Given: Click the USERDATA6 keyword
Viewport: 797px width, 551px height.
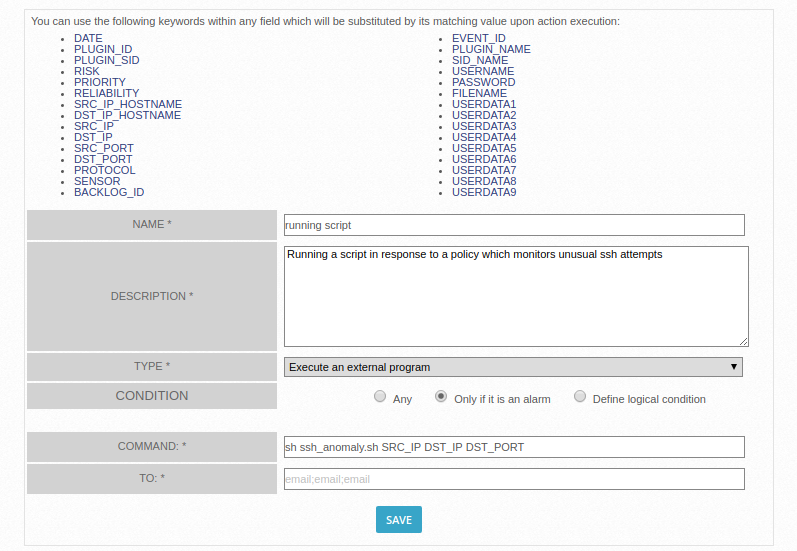Looking at the screenshot, I should [484, 159].
